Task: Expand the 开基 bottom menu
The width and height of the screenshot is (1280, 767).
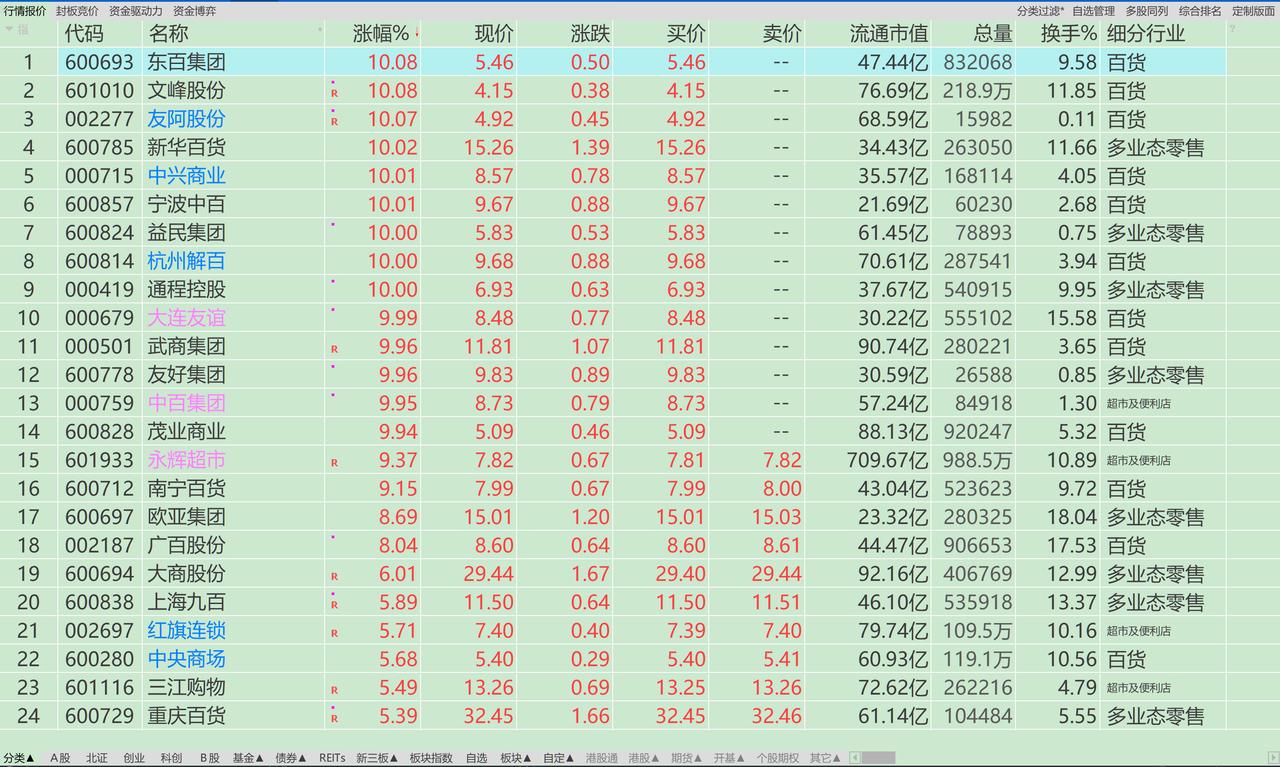Action: tap(730, 758)
